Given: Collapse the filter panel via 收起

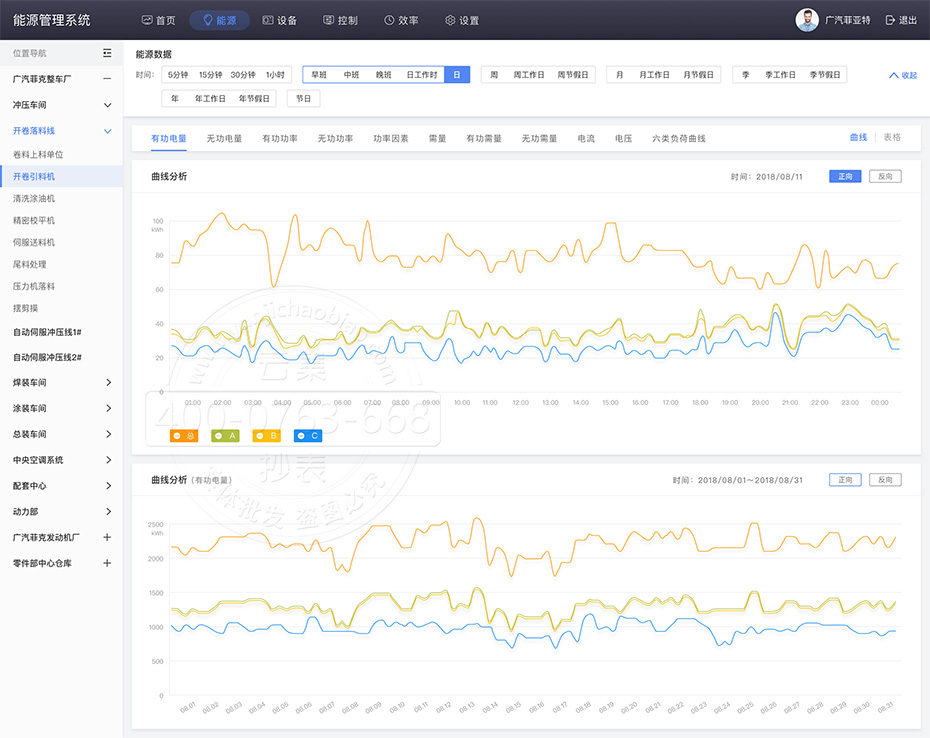Looking at the screenshot, I should tap(902, 75).
